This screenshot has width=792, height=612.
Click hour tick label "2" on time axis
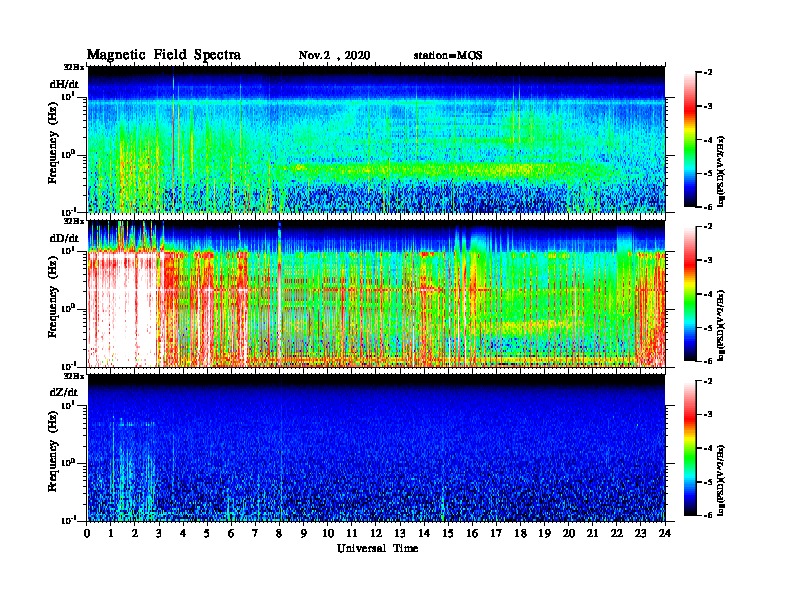coord(135,534)
